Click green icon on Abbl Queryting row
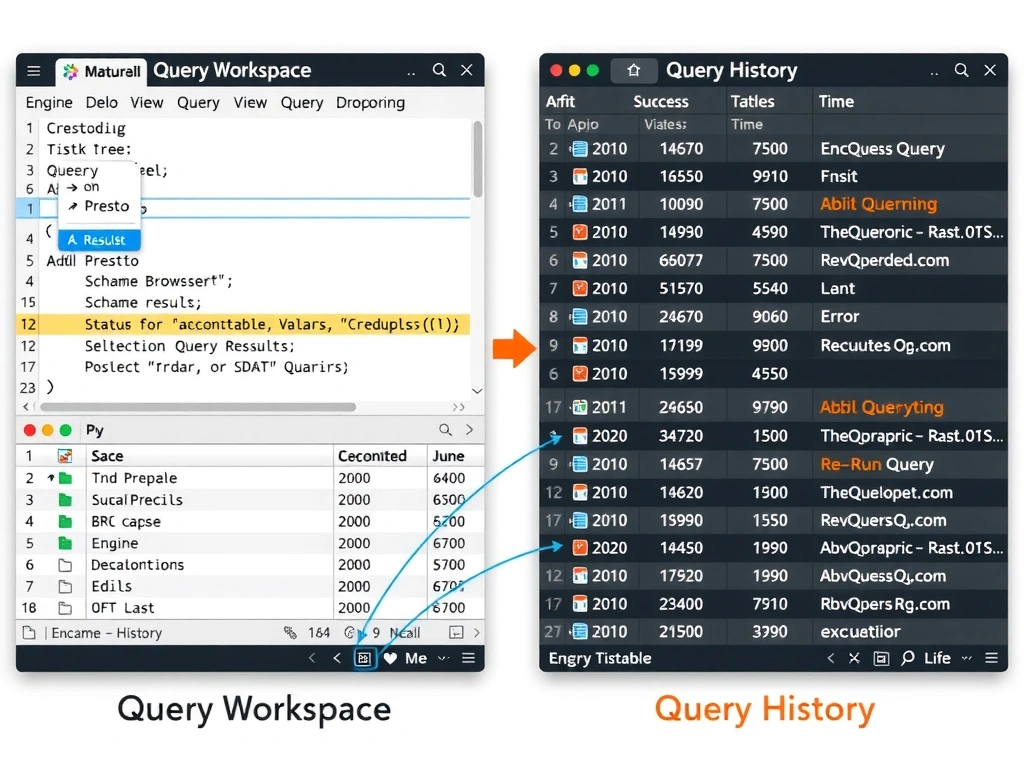The width and height of the screenshot is (1024, 768). (579, 408)
